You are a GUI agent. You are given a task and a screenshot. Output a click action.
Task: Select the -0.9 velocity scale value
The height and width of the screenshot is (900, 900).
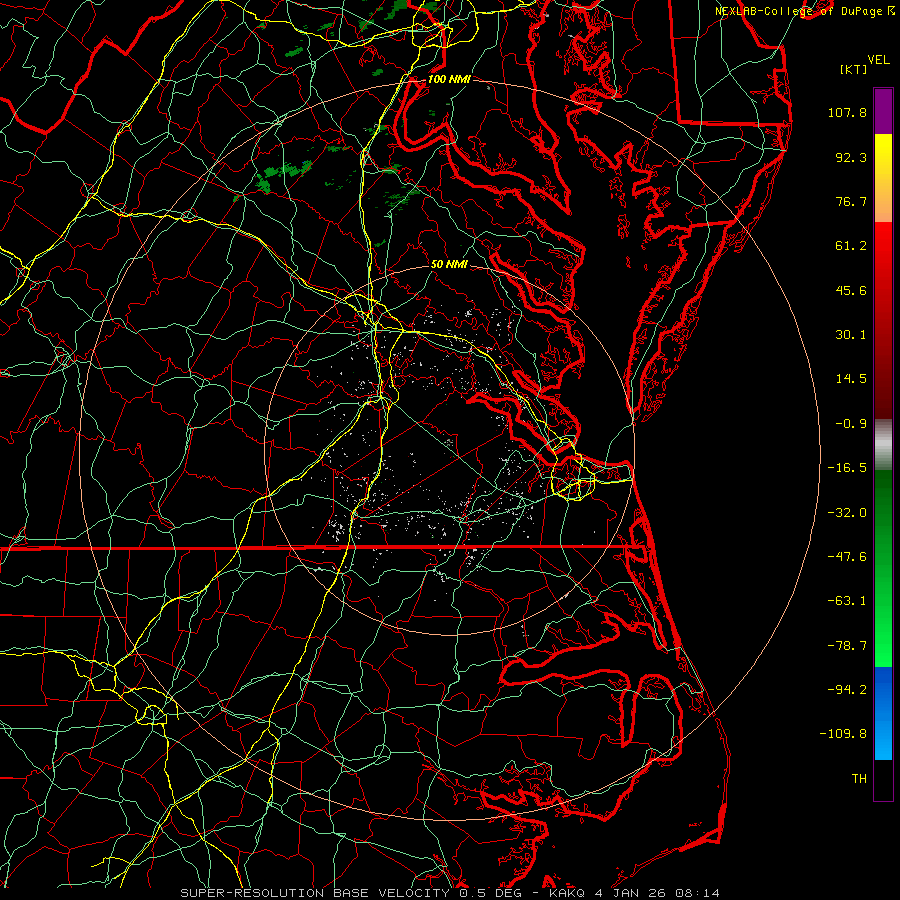(x=851, y=424)
